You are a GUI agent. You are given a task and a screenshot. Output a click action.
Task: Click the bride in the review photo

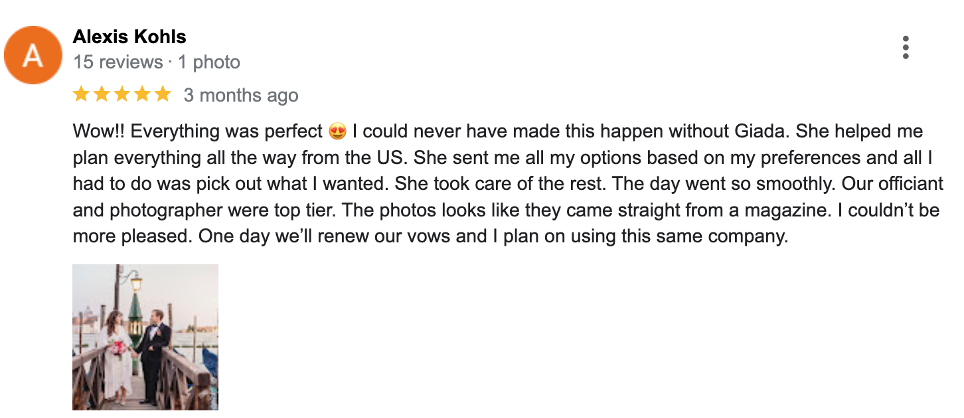(116, 355)
